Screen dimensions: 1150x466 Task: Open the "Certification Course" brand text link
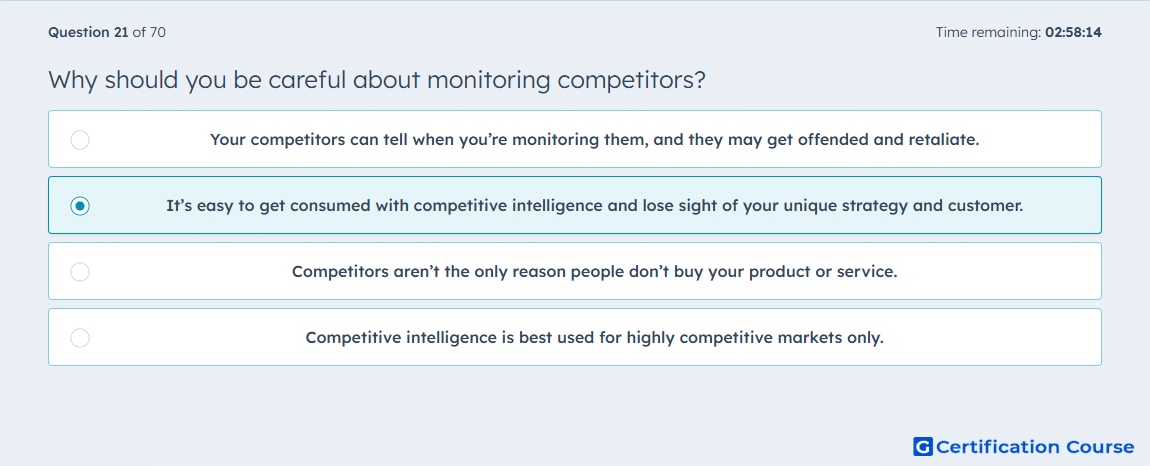(1035, 447)
